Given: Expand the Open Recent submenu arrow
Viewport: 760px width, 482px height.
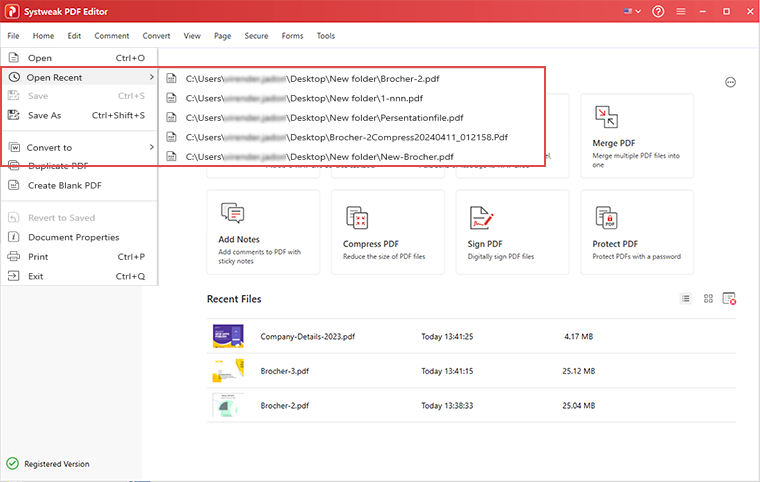Looking at the screenshot, I should click(151, 77).
